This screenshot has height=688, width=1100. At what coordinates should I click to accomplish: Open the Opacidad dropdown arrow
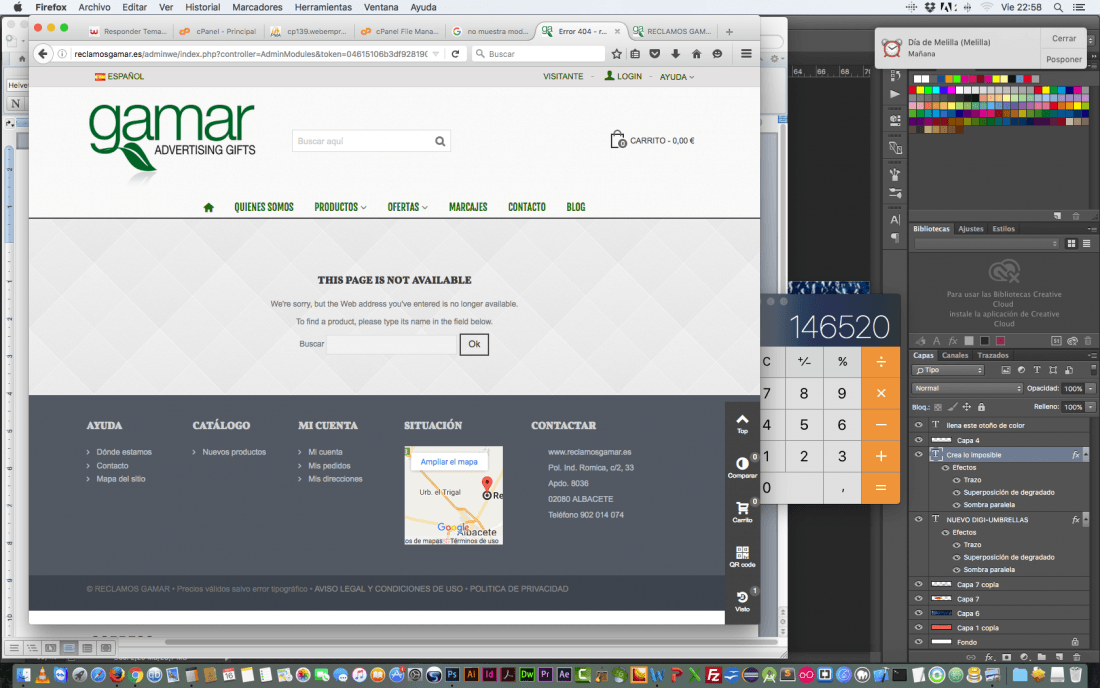1091,389
